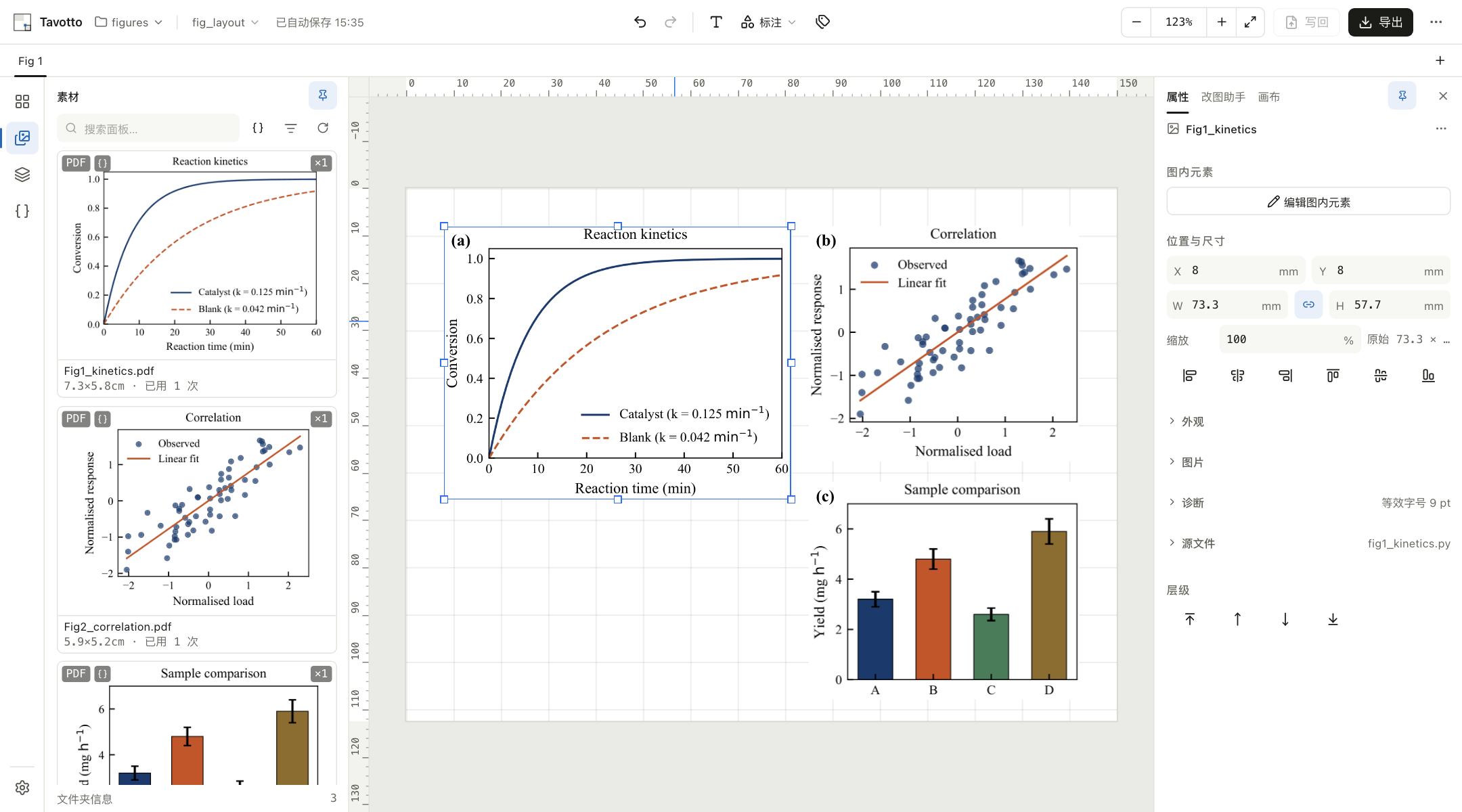Switch to the 改图助手 tab
Image resolution: width=1462 pixels, height=812 pixels.
[x=1223, y=97]
